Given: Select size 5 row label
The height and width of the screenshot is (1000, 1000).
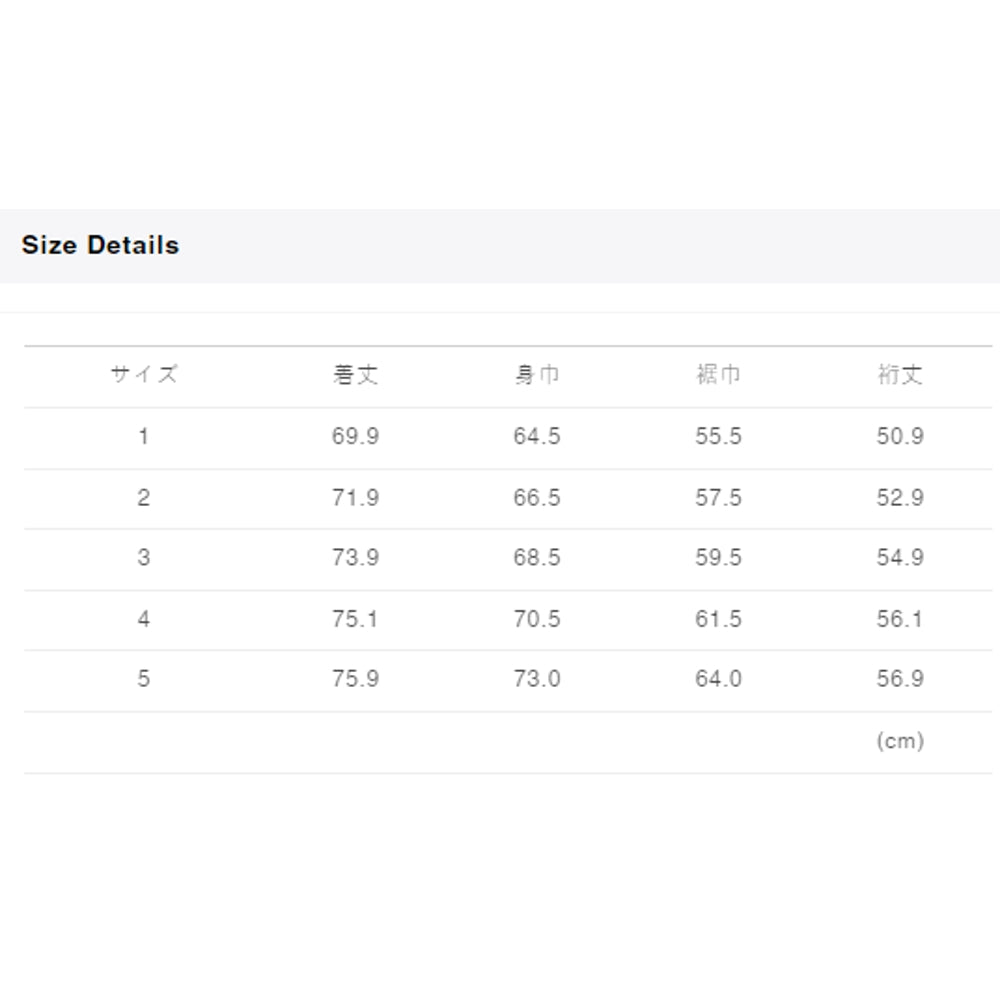Looking at the screenshot, I should [144, 679].
